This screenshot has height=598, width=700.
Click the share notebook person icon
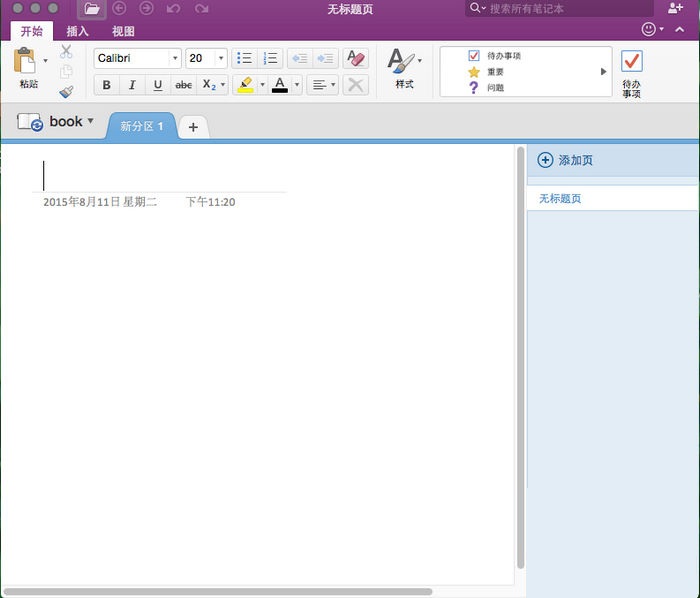(675, 8)
